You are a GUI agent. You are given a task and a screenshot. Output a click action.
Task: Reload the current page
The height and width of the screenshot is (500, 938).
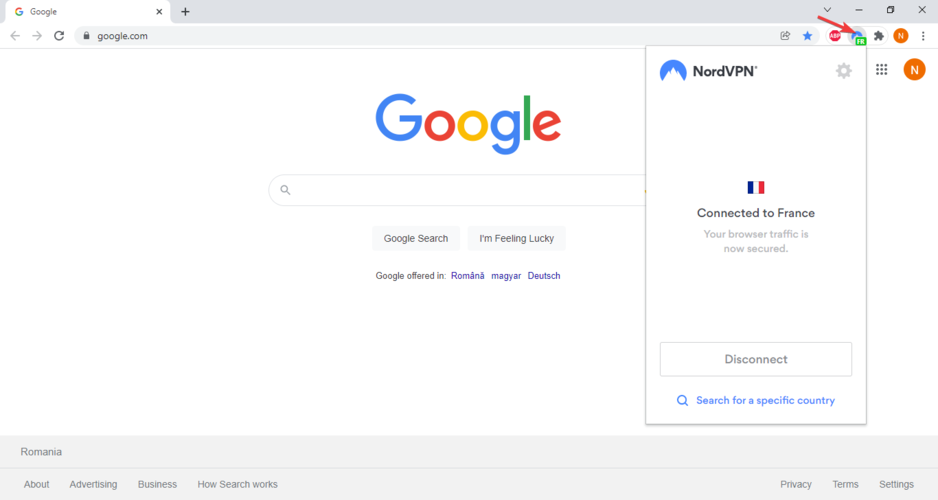(59, 36)
